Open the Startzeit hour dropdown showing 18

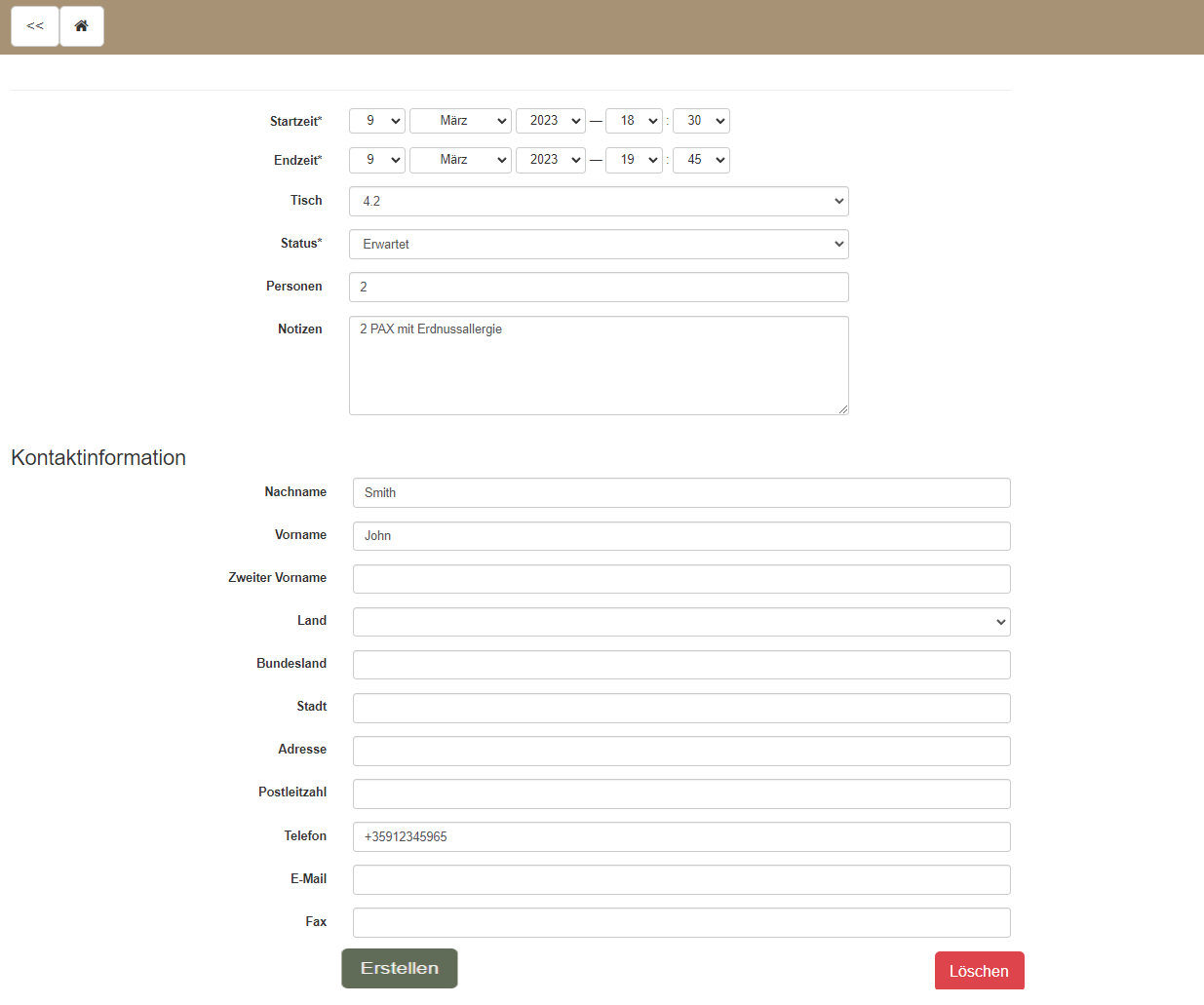(635, 121)
